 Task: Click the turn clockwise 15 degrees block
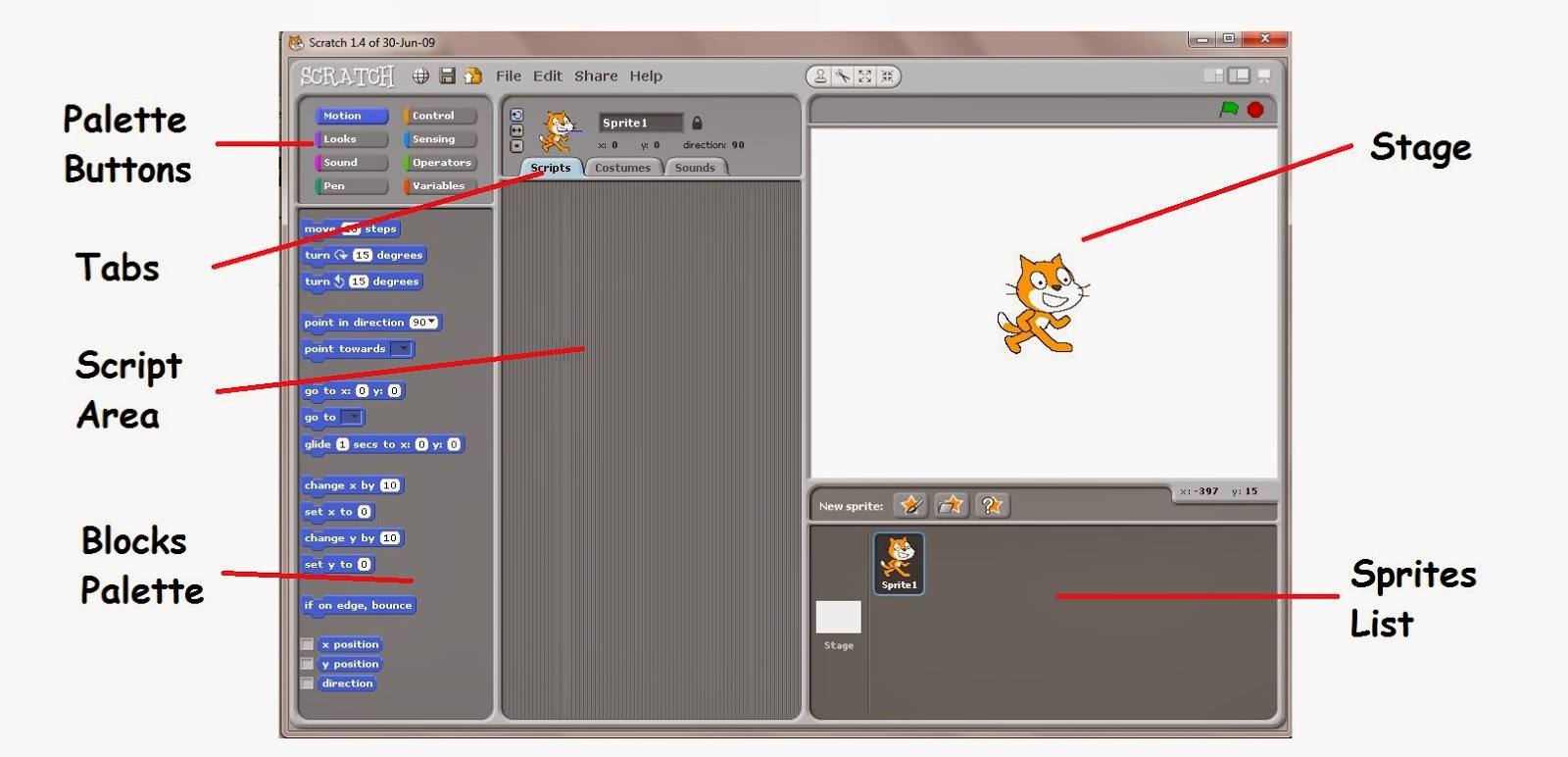[x=364, y=255]
